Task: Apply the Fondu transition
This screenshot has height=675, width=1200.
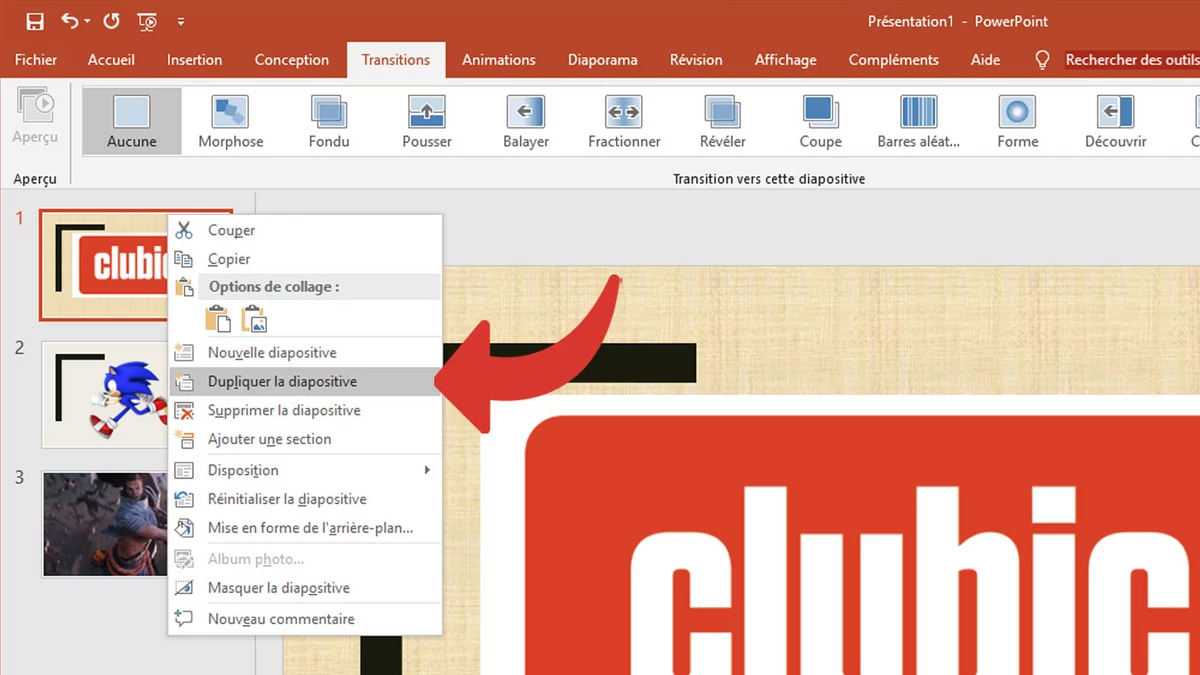Action: point(328,120)
